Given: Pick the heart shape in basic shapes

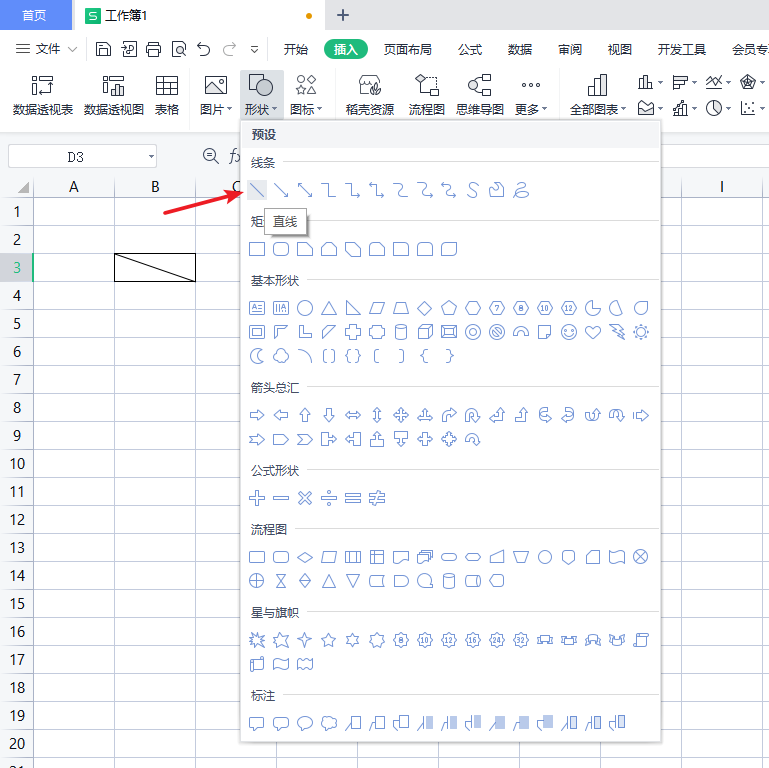Looking at the screenshot, I should tap(593, 332).
